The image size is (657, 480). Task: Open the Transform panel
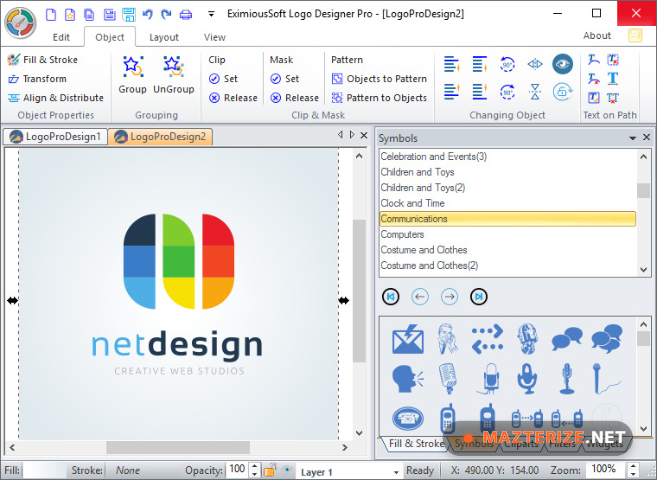(37, 79)
